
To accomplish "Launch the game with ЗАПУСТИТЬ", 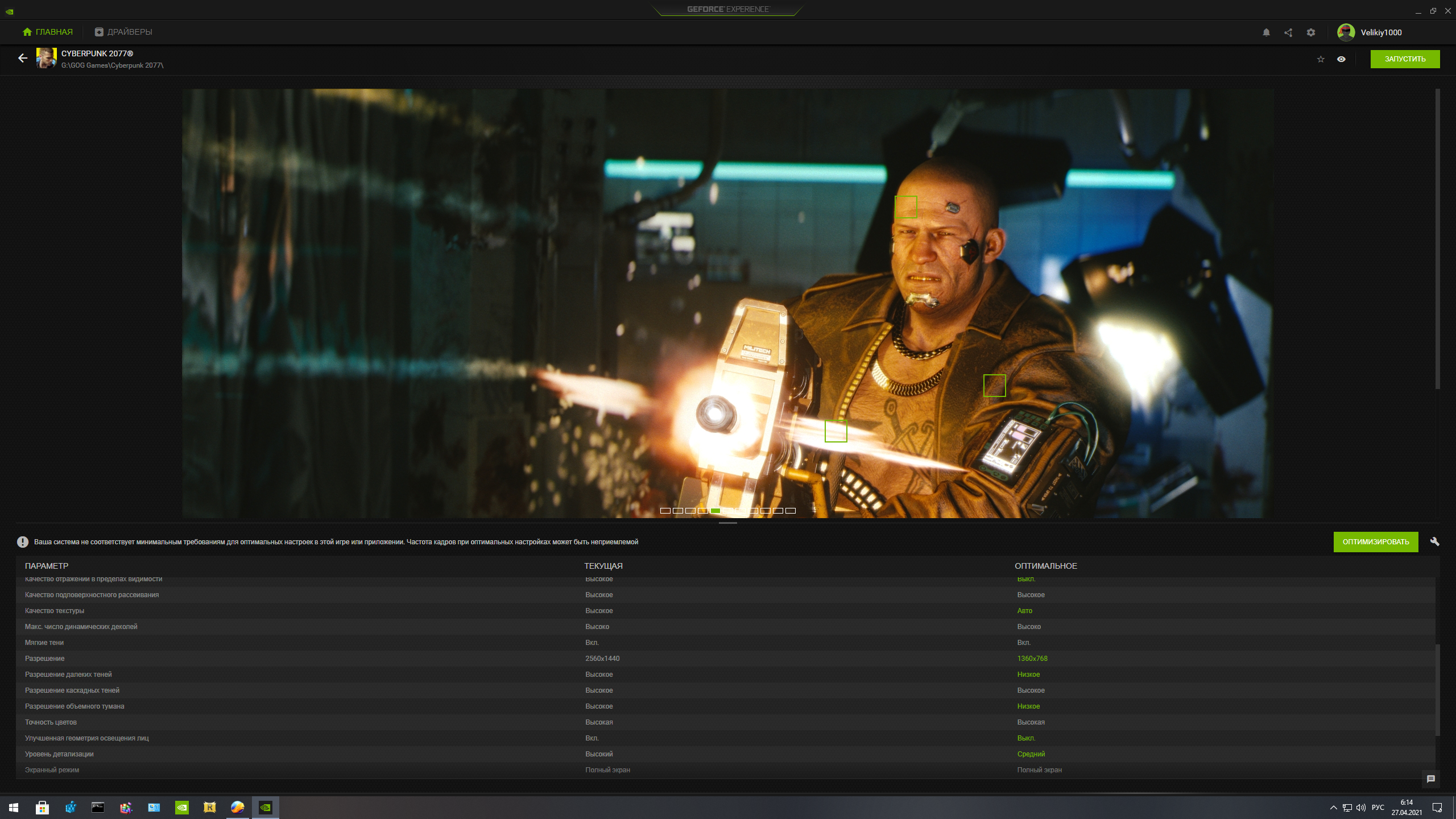I will (x=1405, y=59).
